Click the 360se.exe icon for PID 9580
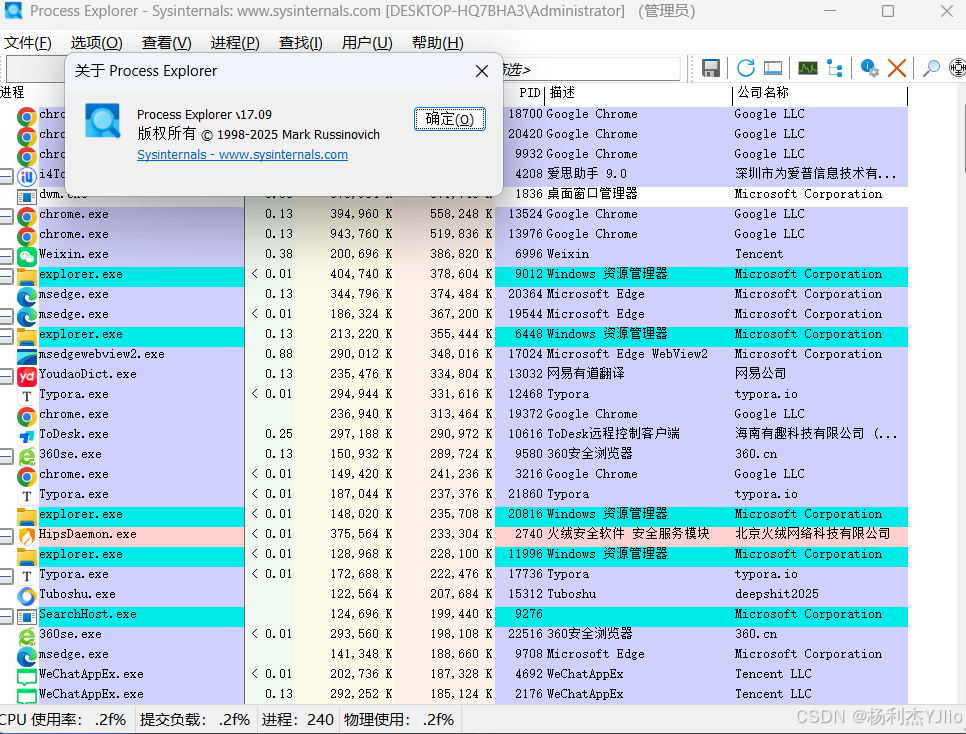Screen dimensions: 966x734 (x=26, y=455)
